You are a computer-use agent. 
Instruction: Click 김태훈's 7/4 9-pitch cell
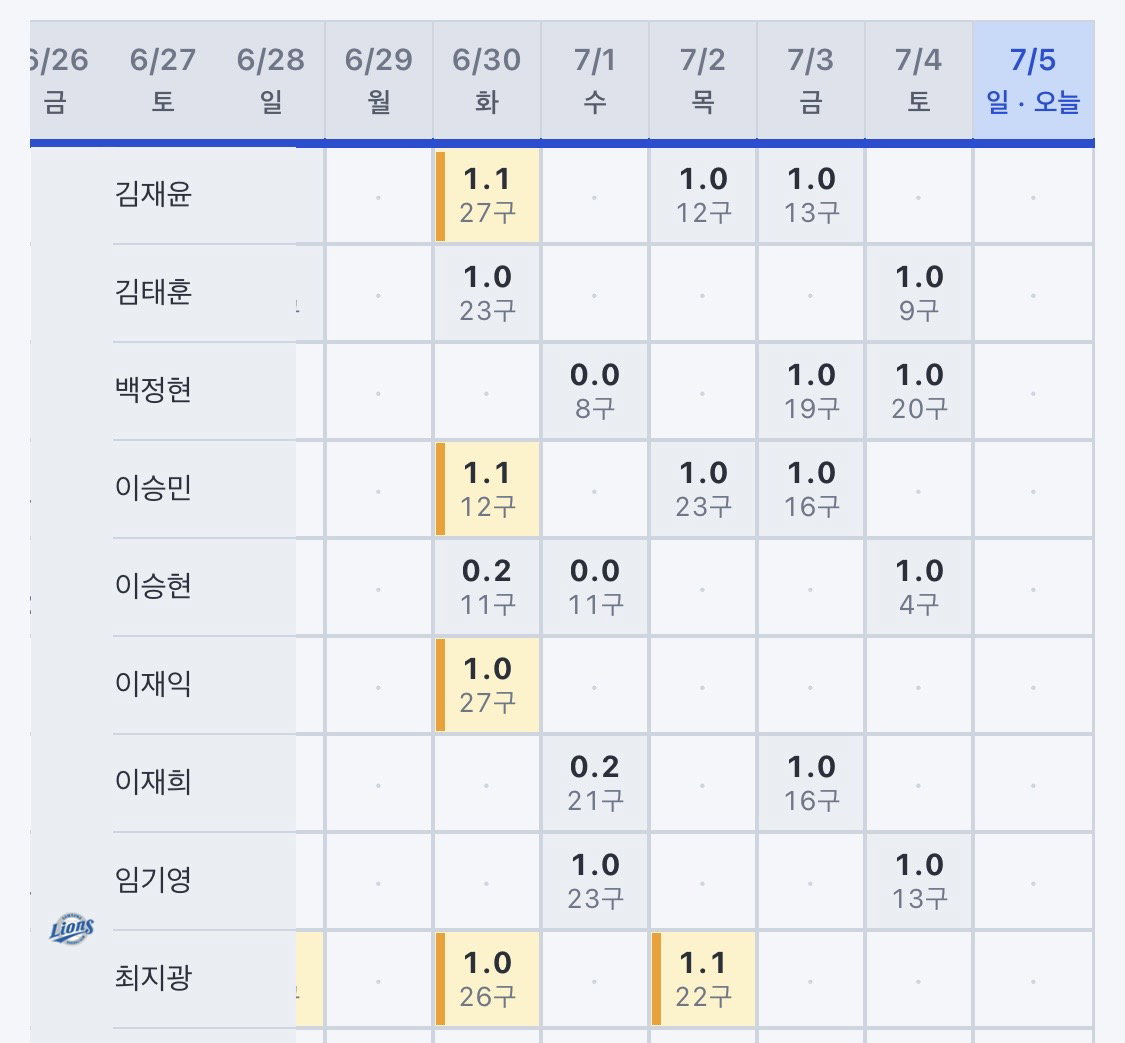click(919, 293)
